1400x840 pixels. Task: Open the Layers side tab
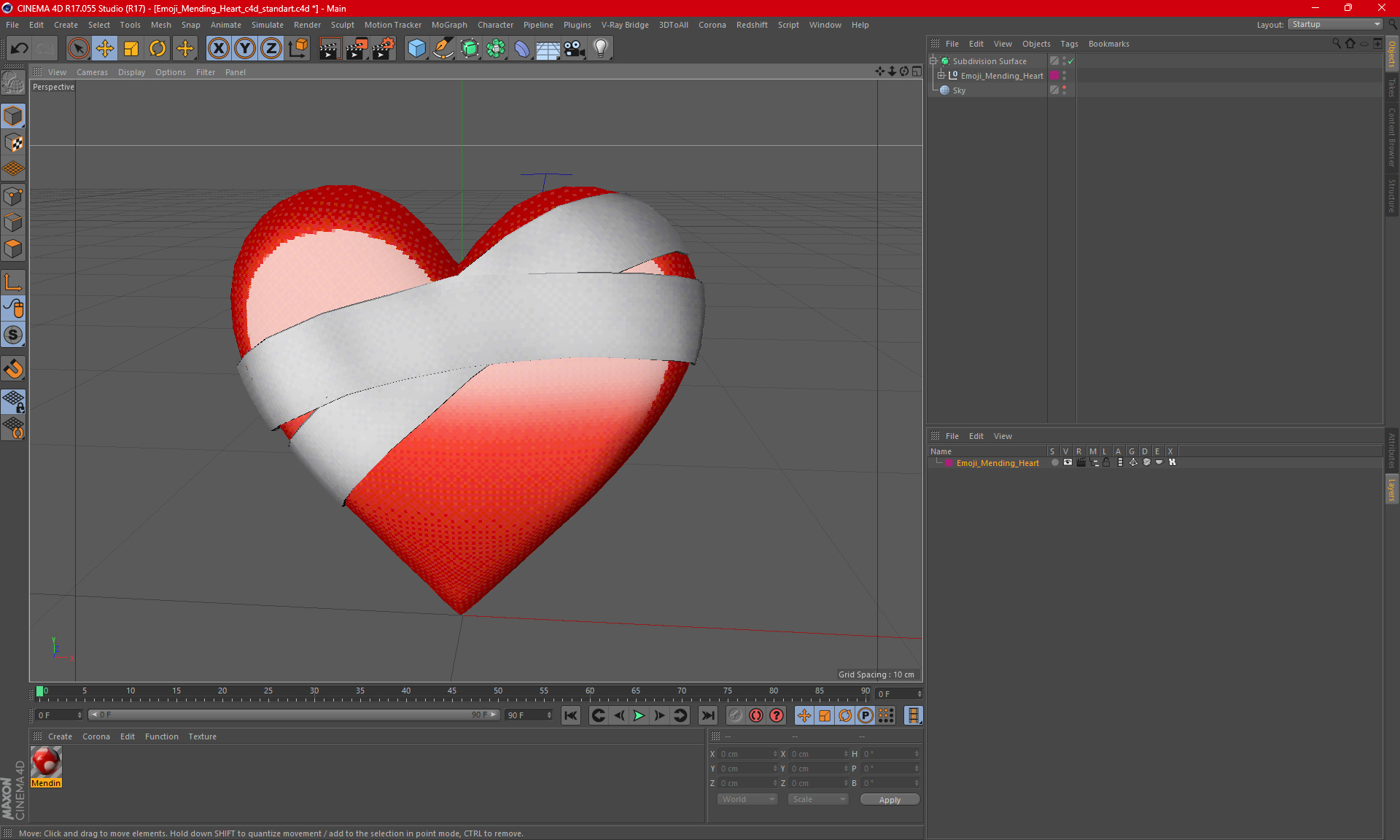[x=1392, y=489]
